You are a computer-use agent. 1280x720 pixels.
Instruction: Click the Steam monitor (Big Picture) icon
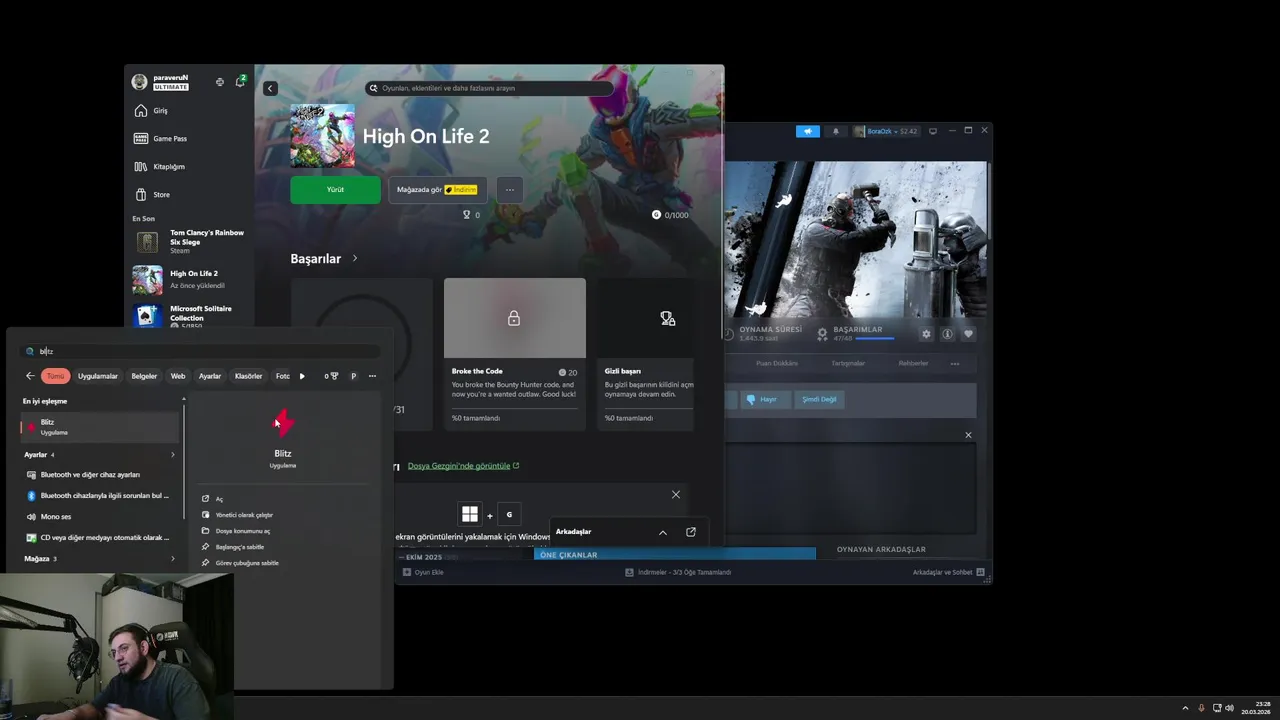pos(933,131)
